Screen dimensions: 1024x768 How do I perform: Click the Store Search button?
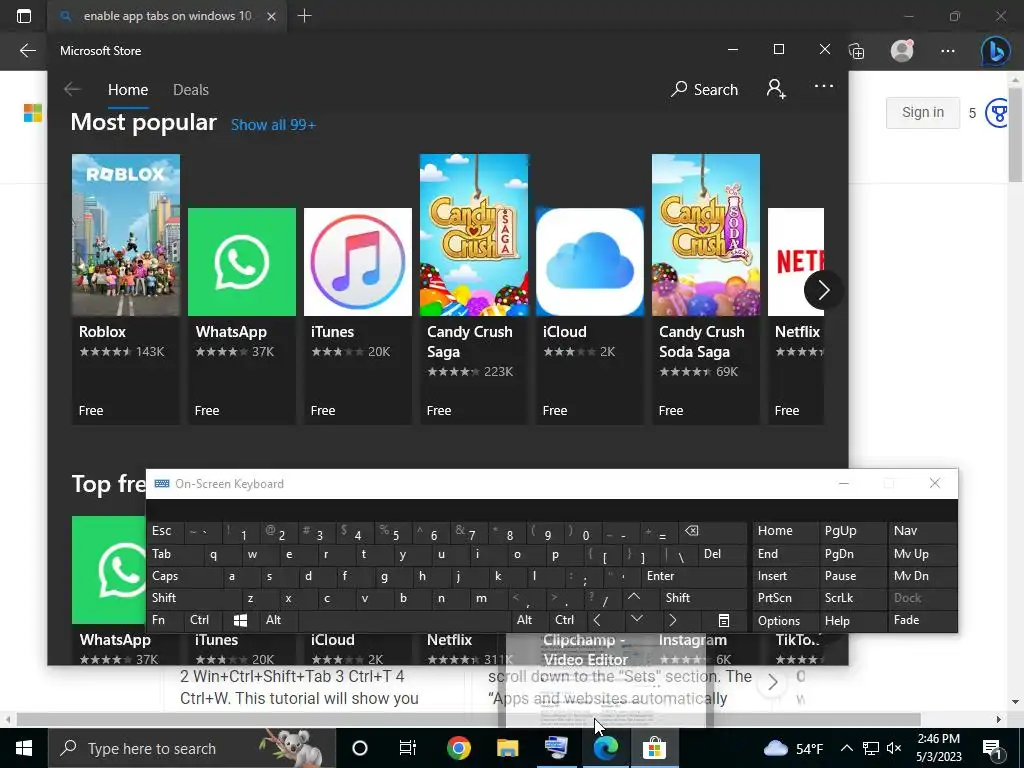[705, 89]
